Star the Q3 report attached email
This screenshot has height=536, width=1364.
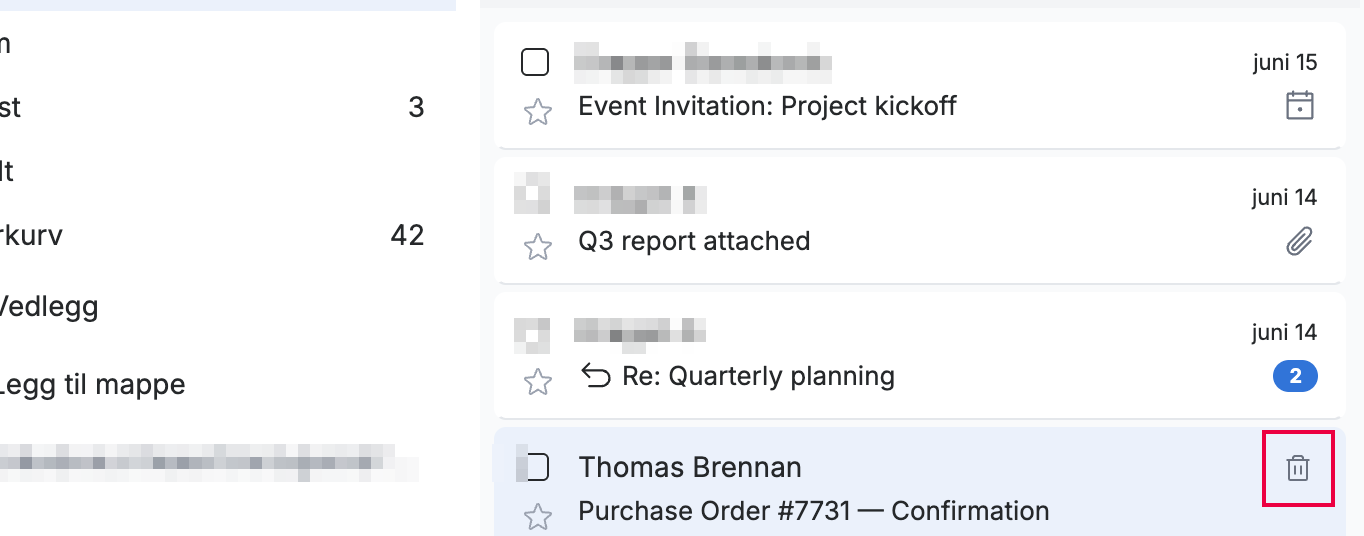(538, 247)
